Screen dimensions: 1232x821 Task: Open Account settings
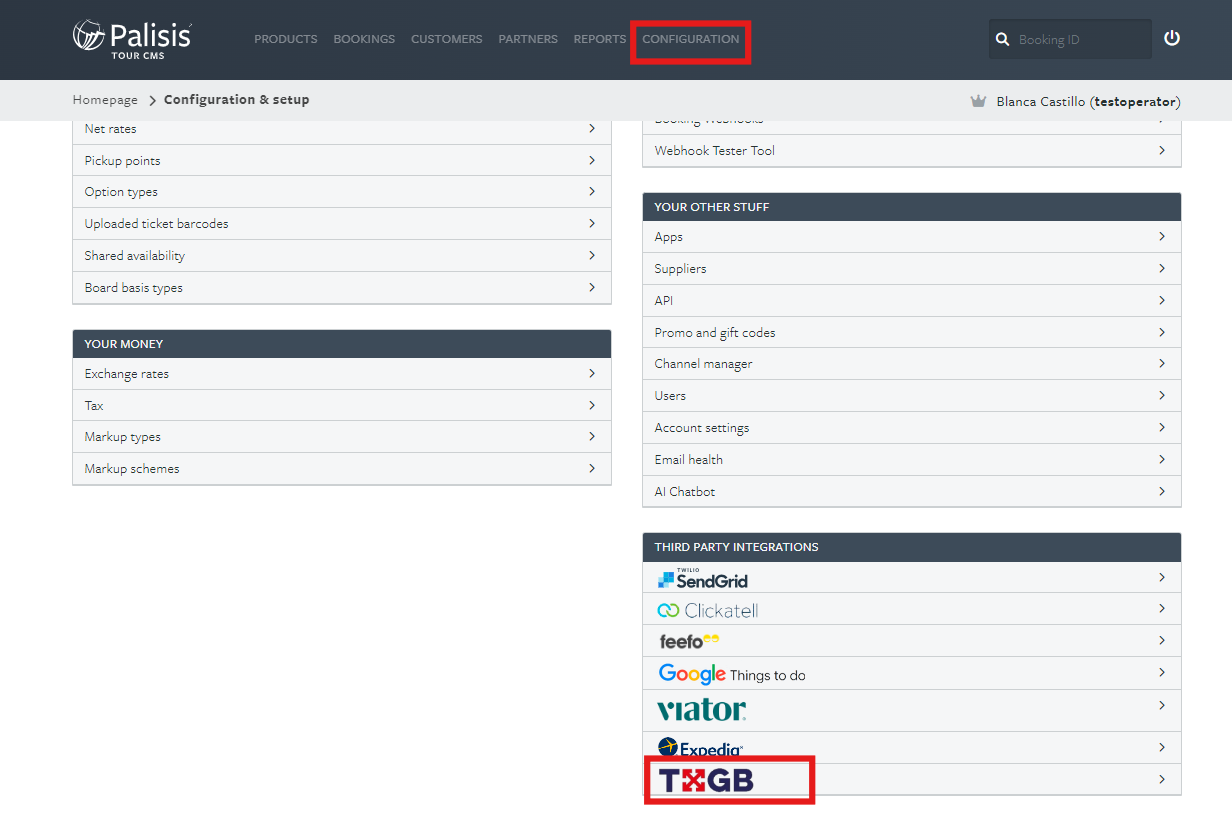(x=911, y=428)
